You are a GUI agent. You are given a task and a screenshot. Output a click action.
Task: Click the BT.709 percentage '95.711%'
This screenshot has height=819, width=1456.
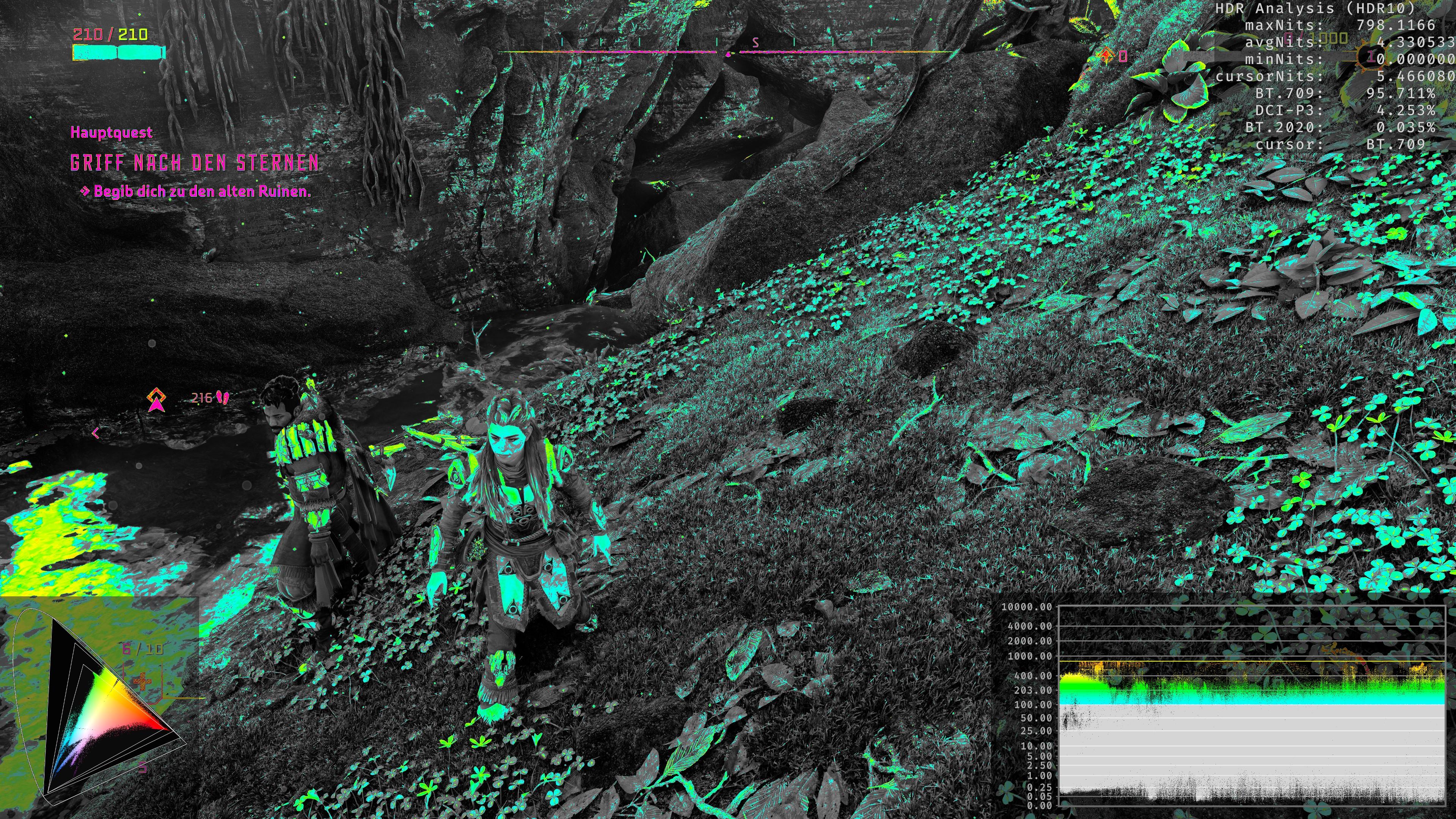click(x=1401, y=93)
